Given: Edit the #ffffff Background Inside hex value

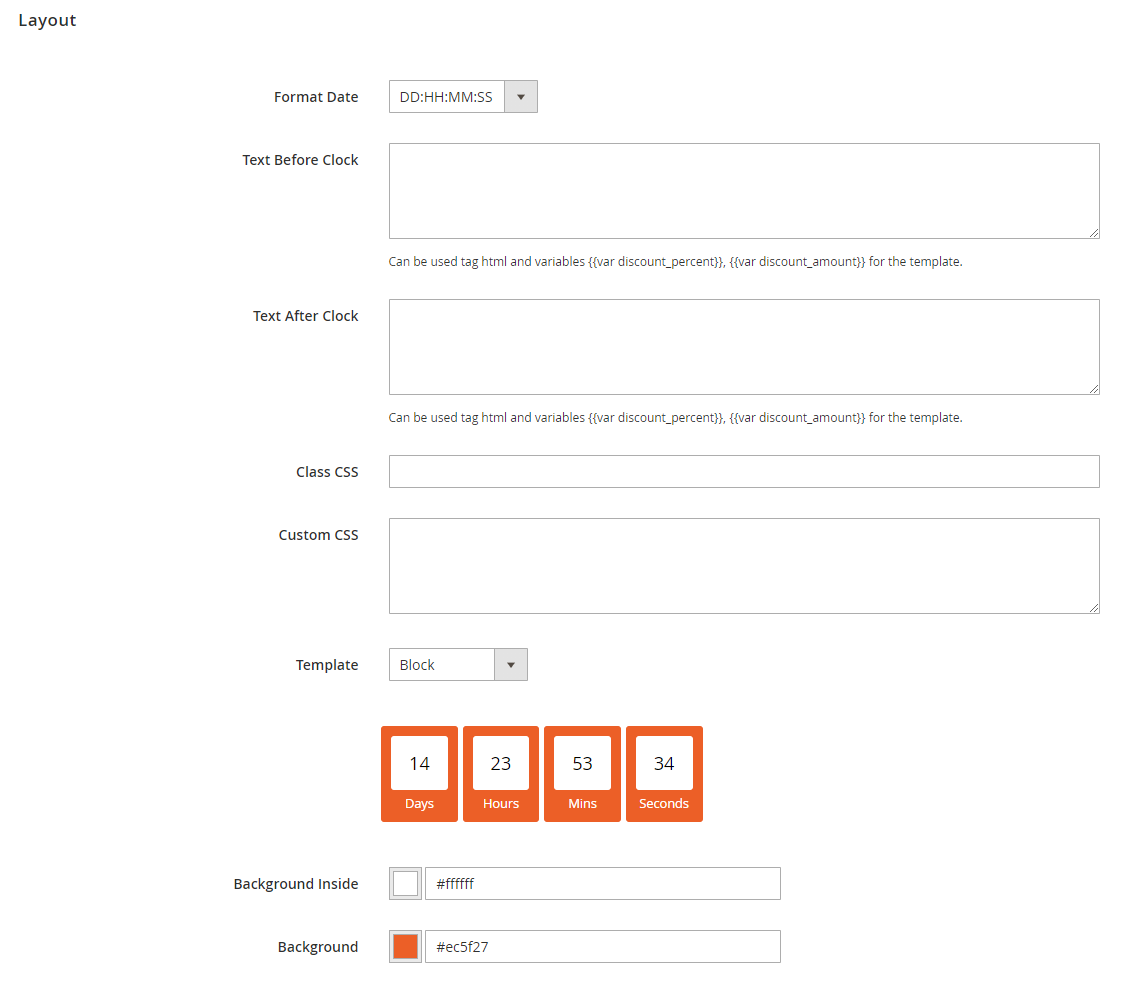Looking at the screenshot, I should coord(603,883).
